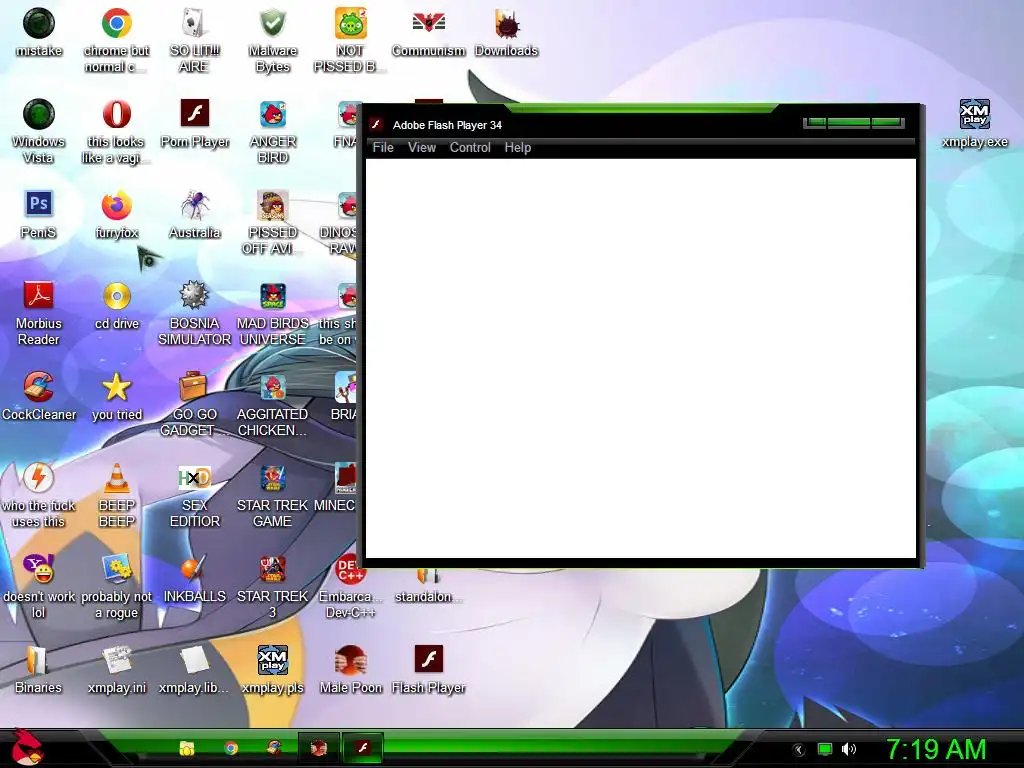Launch the HxD hex editor shortcut
The width and height of the screenshot is (1024, 768).
195,494
